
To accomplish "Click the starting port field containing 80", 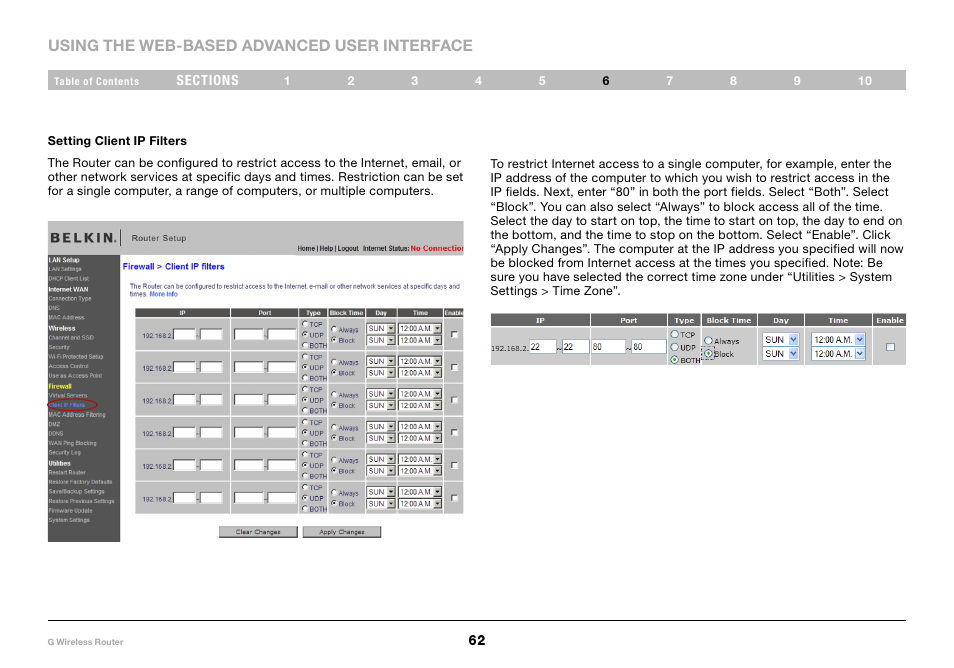I will pos(608,347).
